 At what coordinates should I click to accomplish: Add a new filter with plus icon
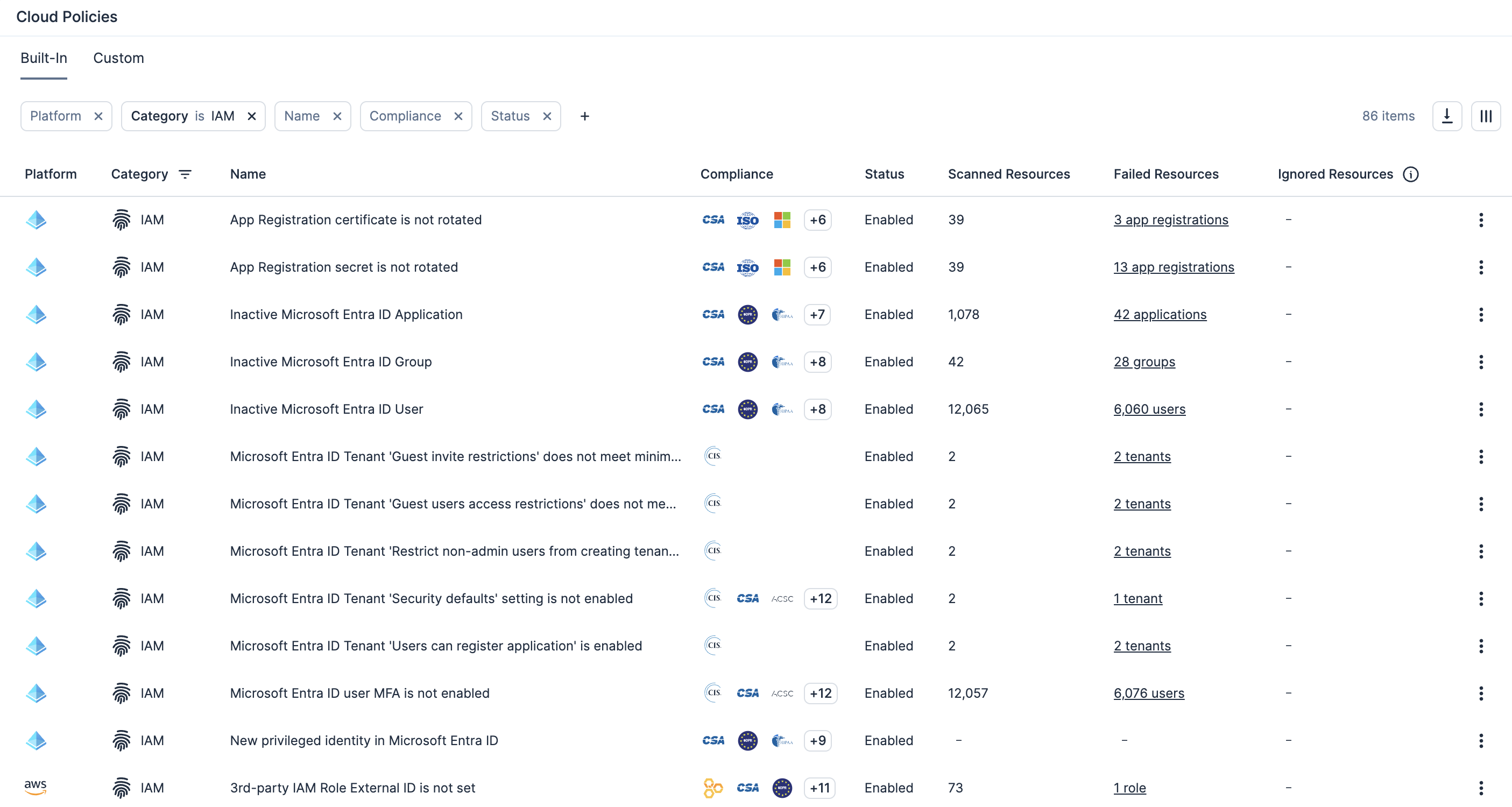coord(584,116)
